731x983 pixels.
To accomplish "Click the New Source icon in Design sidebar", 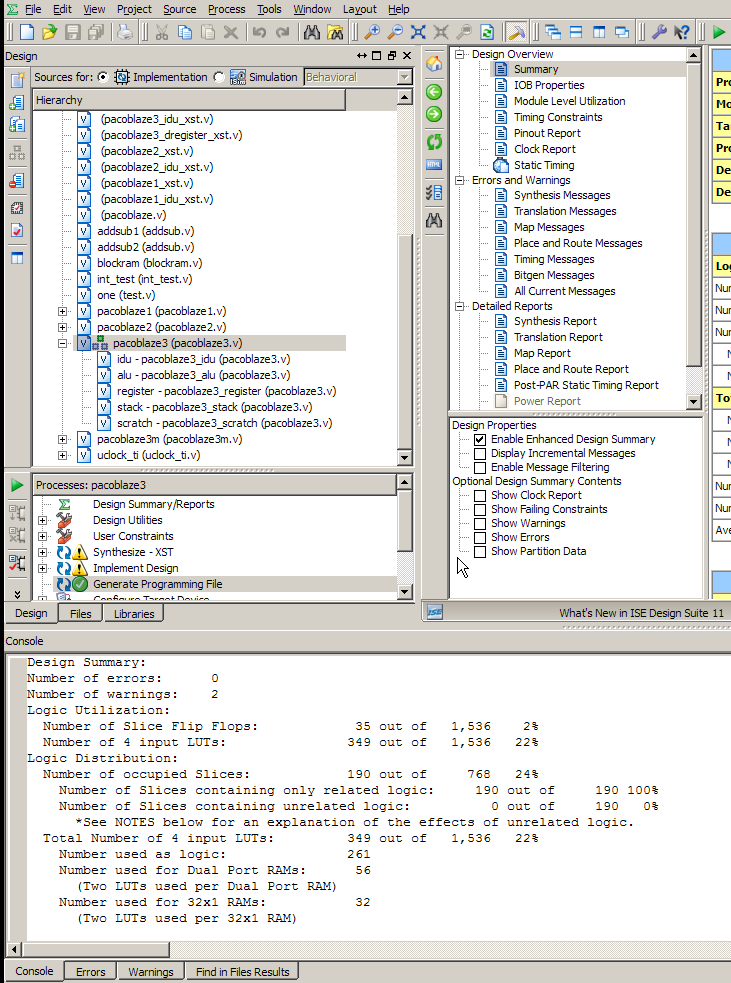I will [x=17, y=79].
